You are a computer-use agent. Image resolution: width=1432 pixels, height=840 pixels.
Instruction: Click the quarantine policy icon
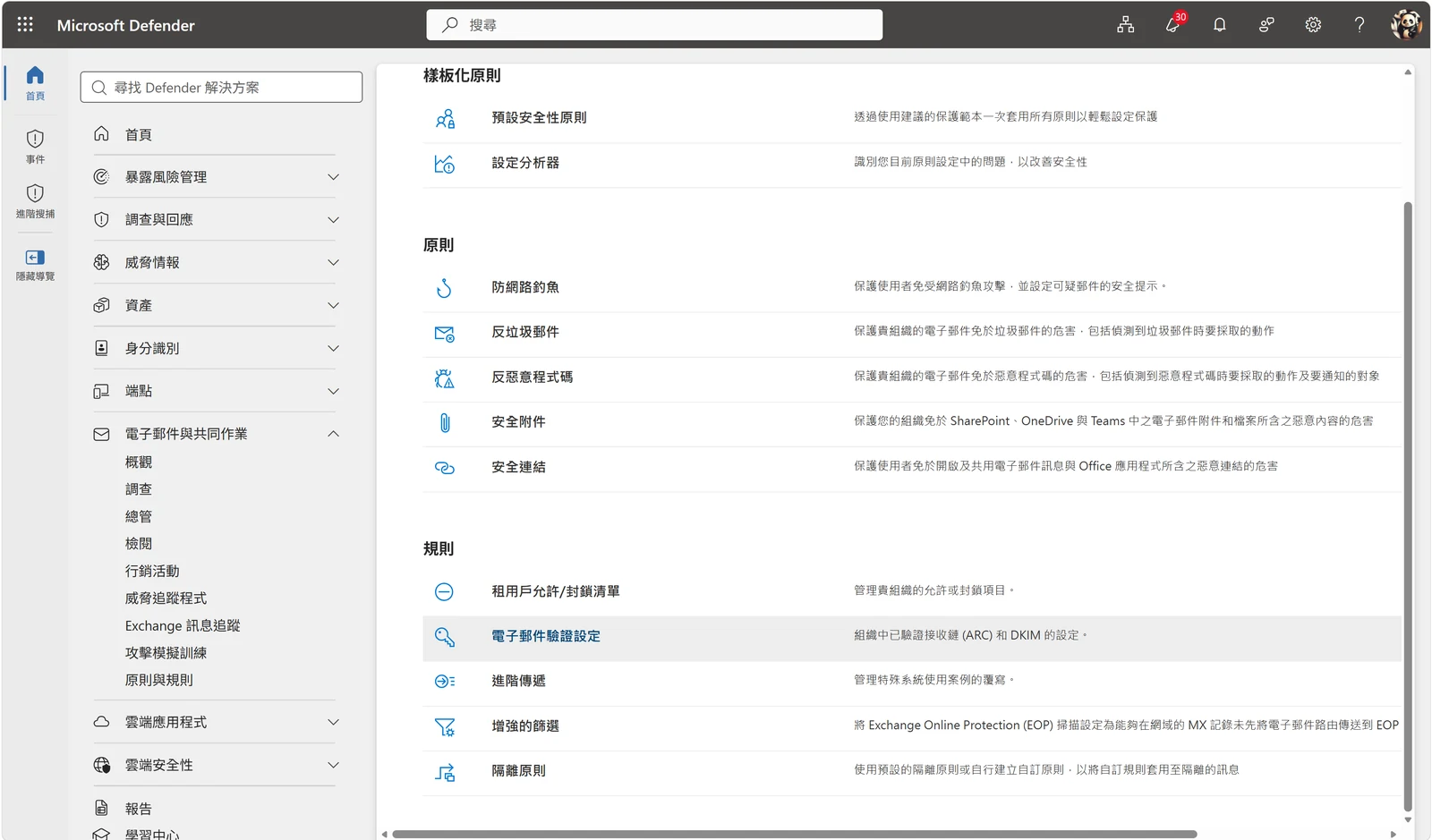[445, 772]
